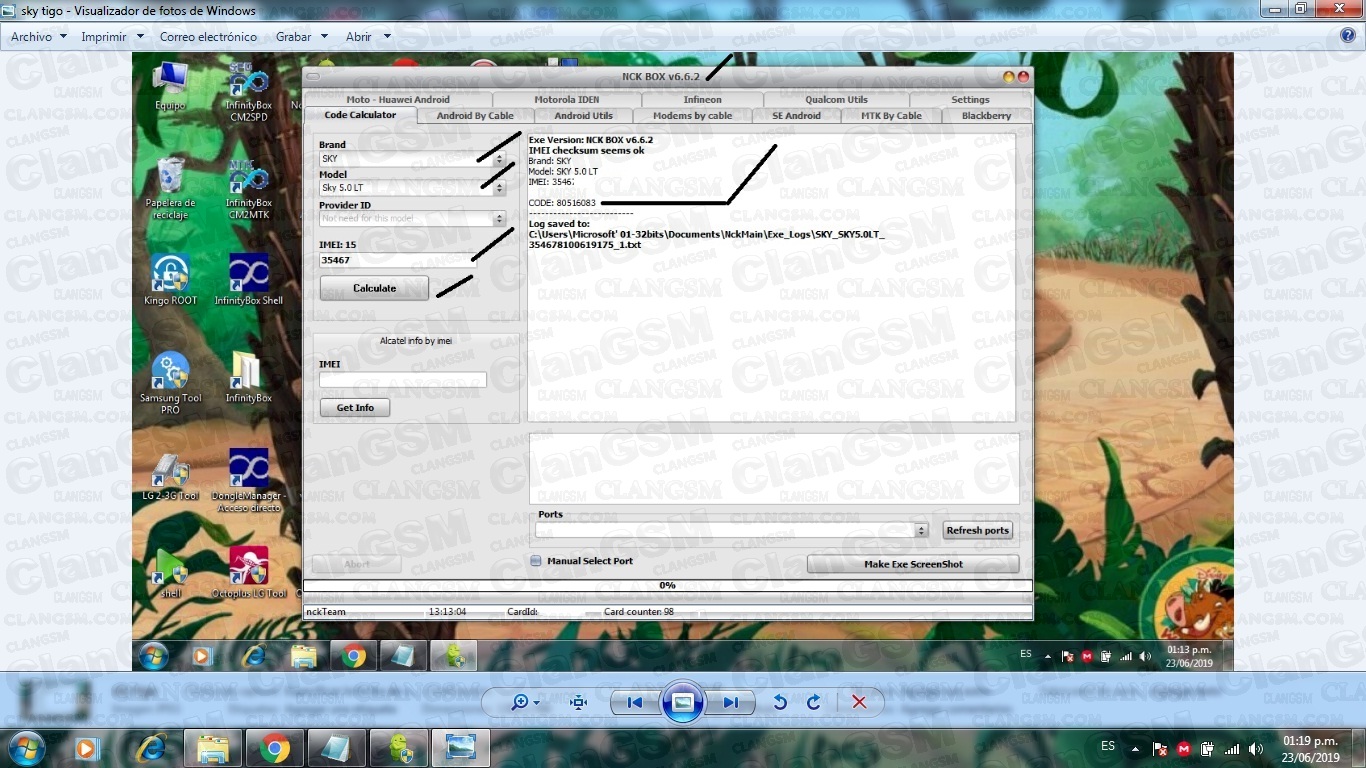Open the Modems by cable tab
The height and width of the screenshot is (768, 1366).
(692, 116)
